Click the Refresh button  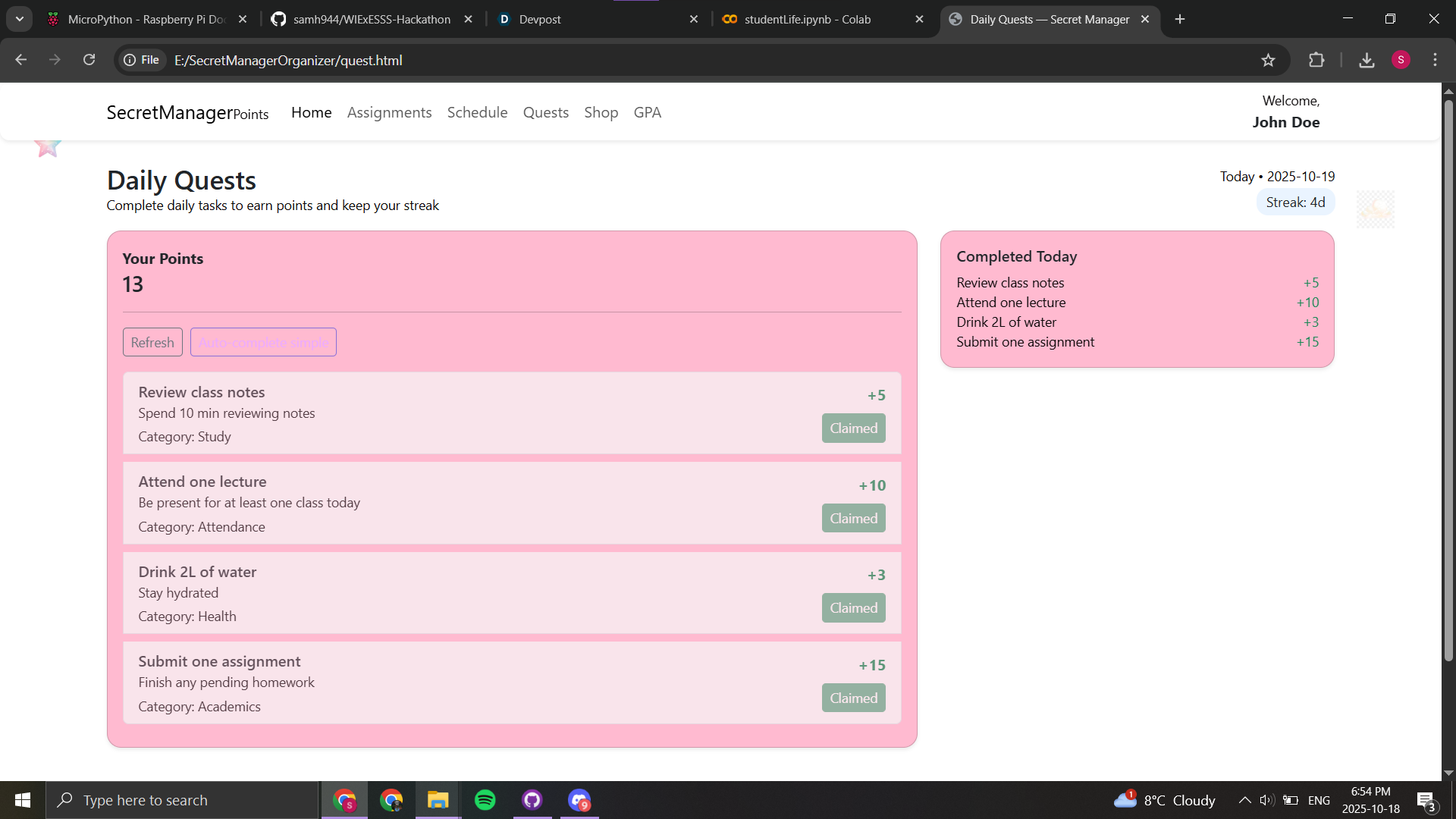click(152, 342)
